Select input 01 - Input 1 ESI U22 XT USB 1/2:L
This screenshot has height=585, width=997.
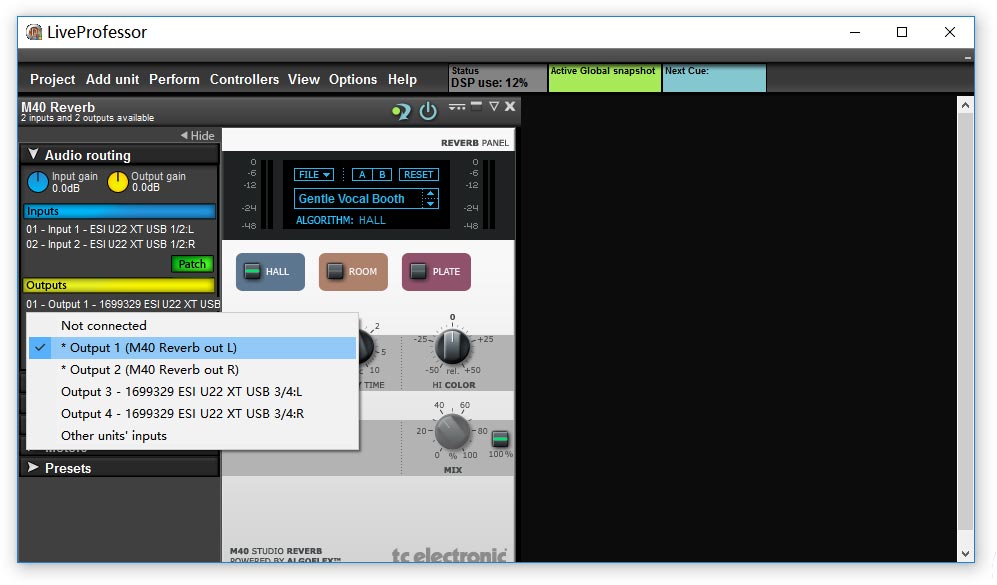pyautogui.click(x=110, y=229)
